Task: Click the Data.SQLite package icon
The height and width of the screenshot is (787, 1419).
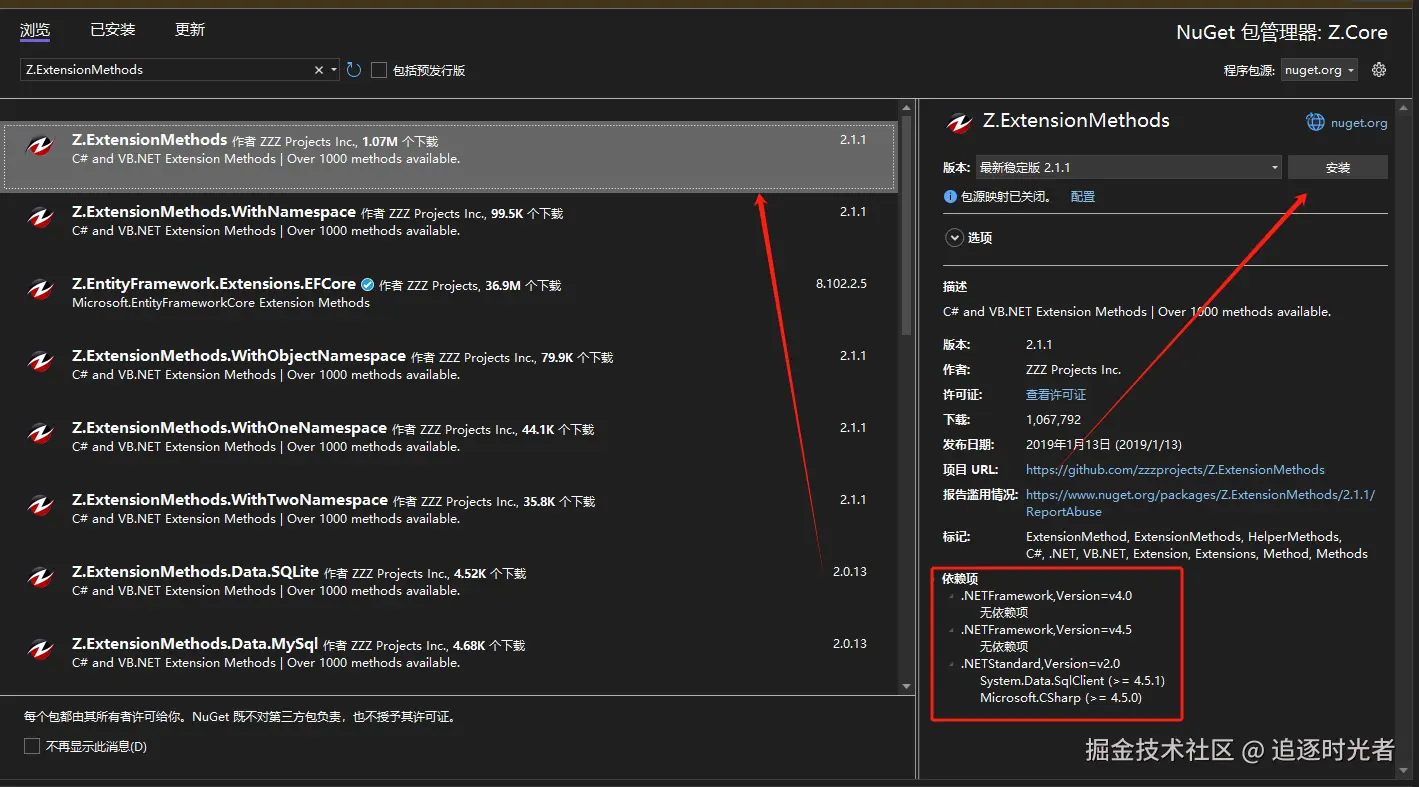Action: (40, 578)
